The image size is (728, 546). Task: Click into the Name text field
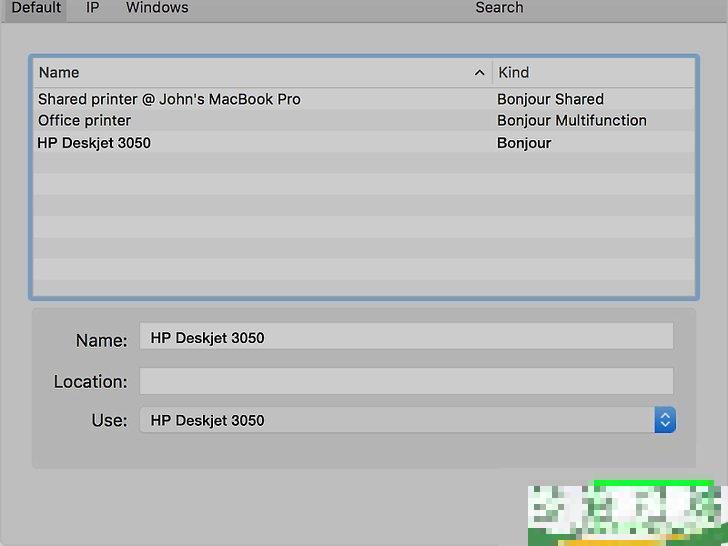405,337
